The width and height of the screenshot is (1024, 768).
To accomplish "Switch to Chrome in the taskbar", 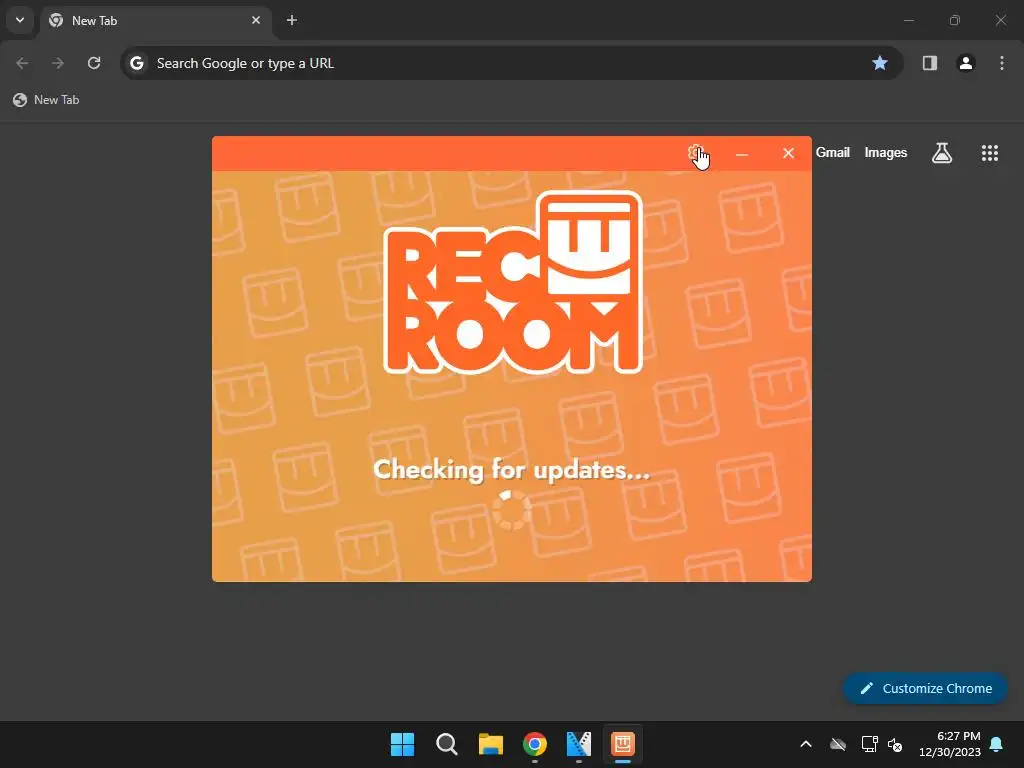I will (x=535, y=744).
